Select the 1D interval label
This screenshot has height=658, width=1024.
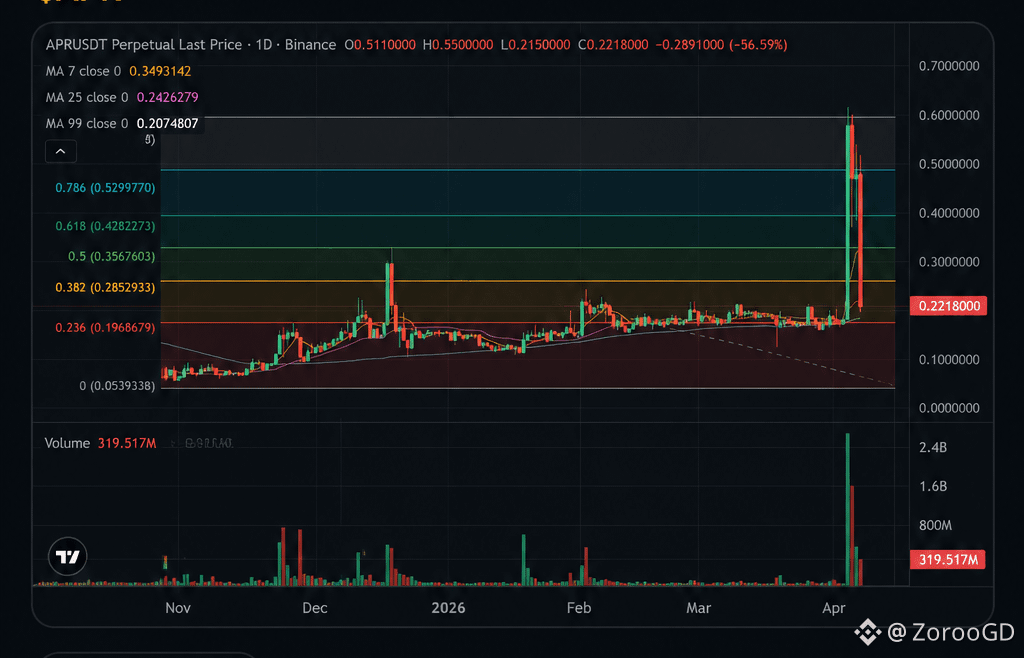point(264,45)
